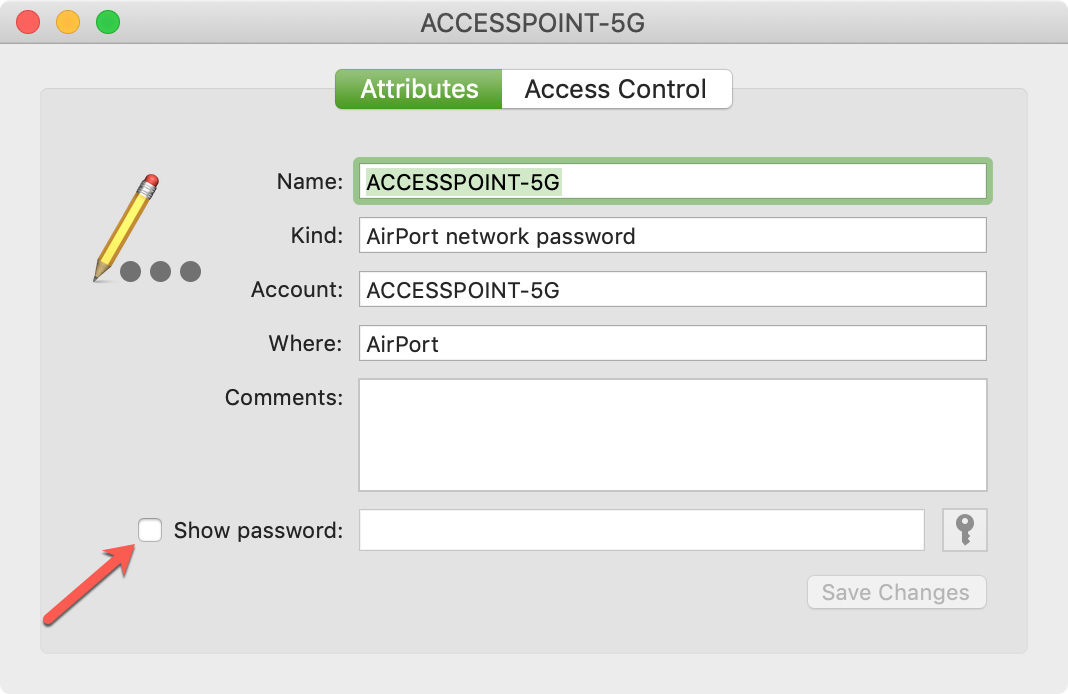
Task: Click the red arrow annotation
Action: pyautogui.click(x=89, y=584)
